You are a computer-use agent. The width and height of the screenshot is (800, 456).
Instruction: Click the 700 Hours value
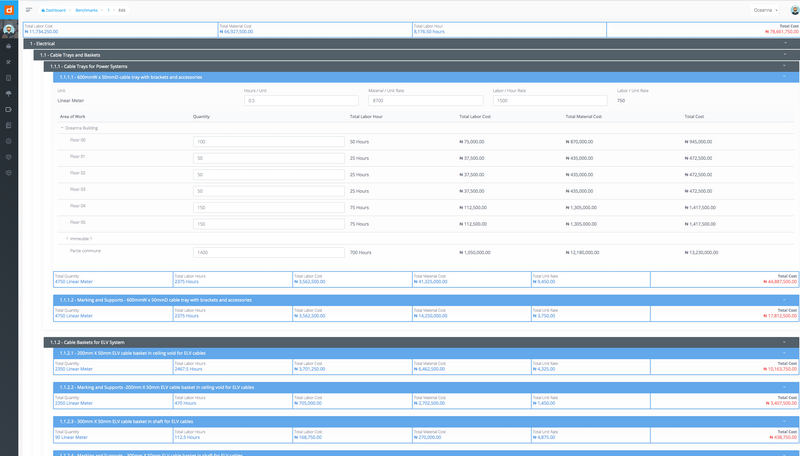click(x=360, y=252)
